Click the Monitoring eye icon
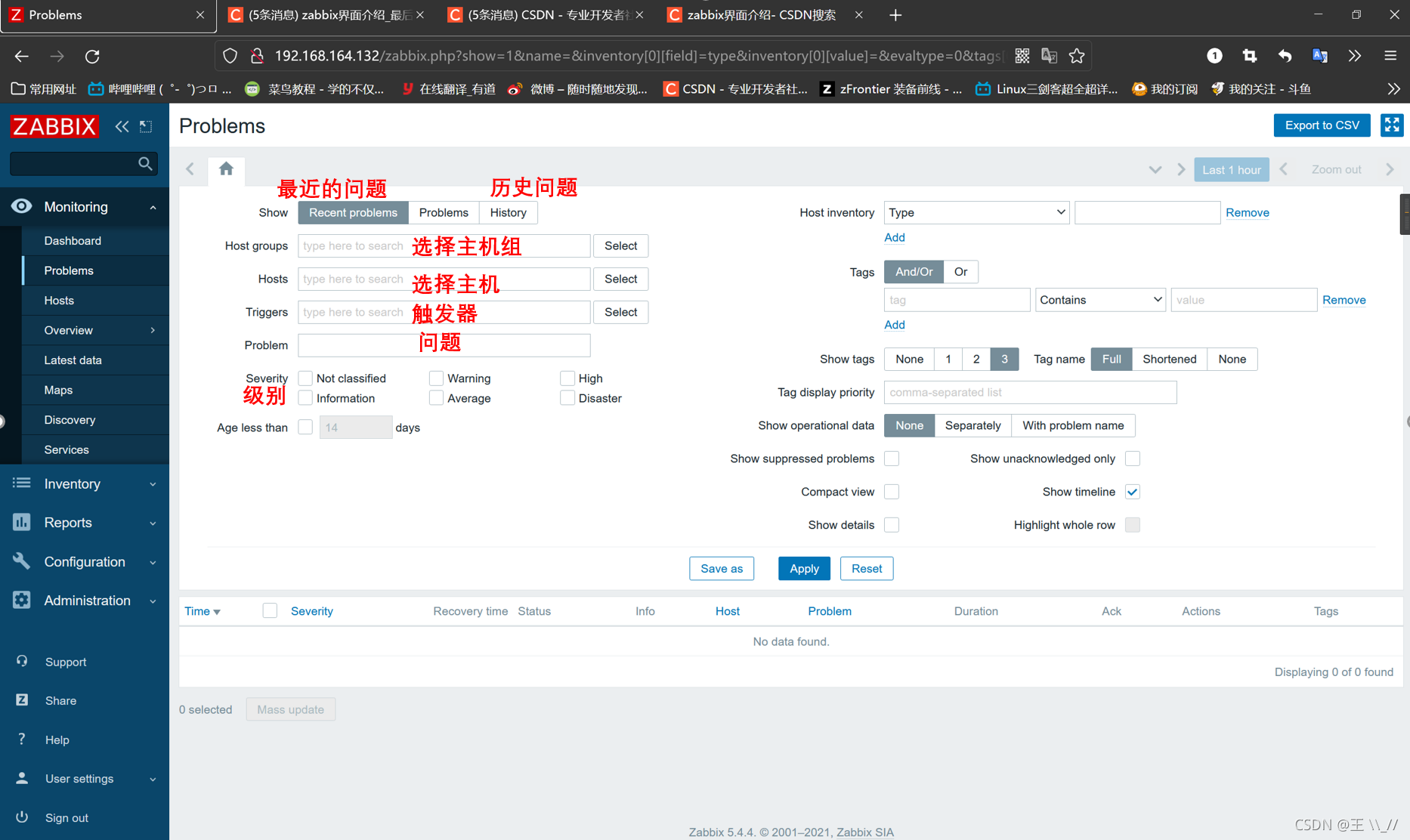Viewport: 1410px width, 840px height. coord(21,206)
